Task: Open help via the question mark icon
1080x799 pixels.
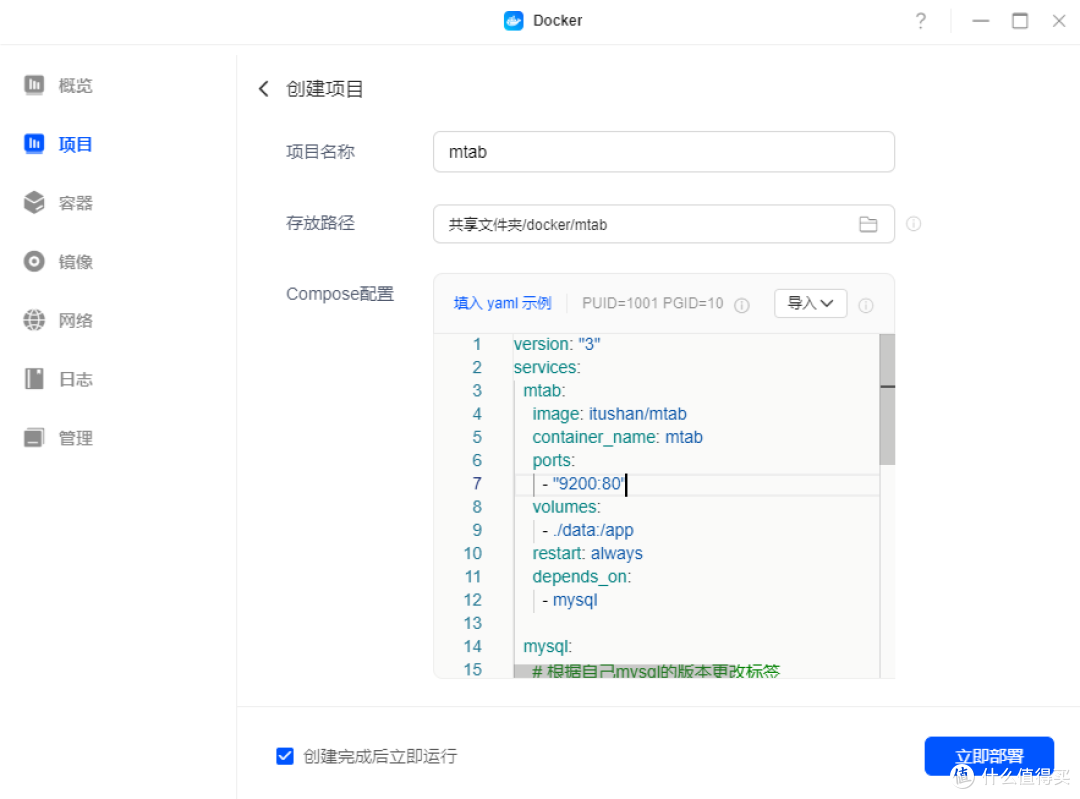Action: click(920, 20)
